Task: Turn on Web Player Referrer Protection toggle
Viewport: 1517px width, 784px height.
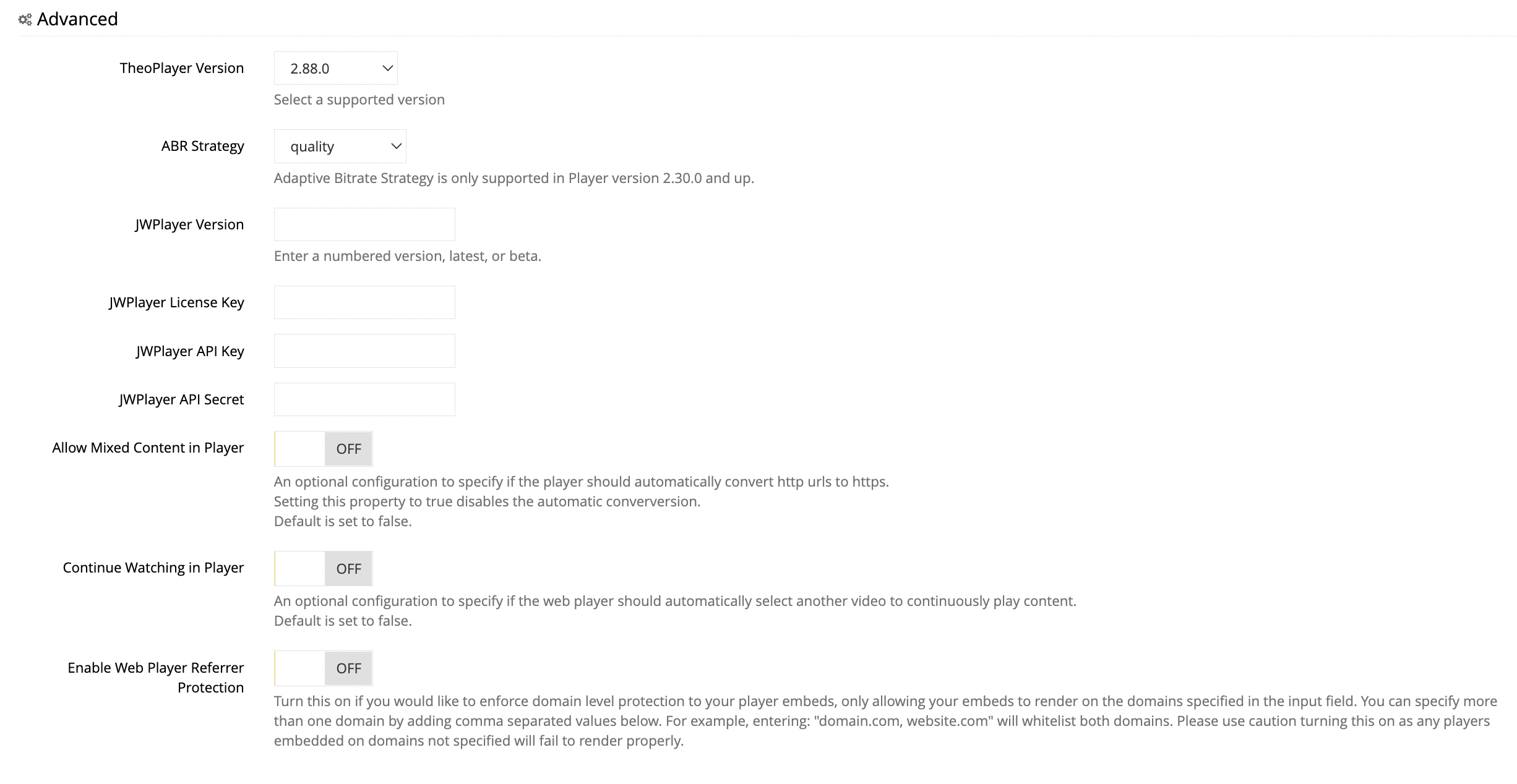Action: point(324,668)
